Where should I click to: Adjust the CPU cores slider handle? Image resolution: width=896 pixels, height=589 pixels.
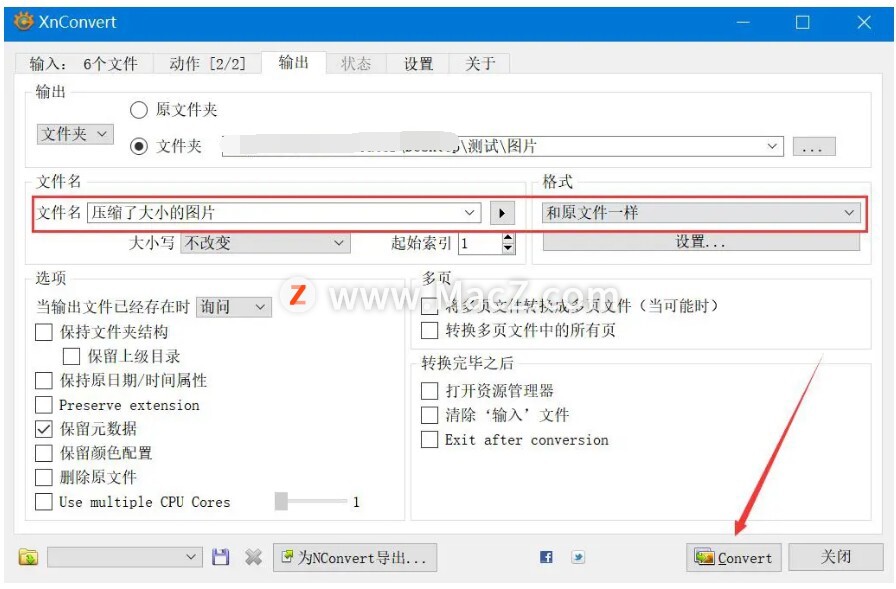click(x=281, y=501)
